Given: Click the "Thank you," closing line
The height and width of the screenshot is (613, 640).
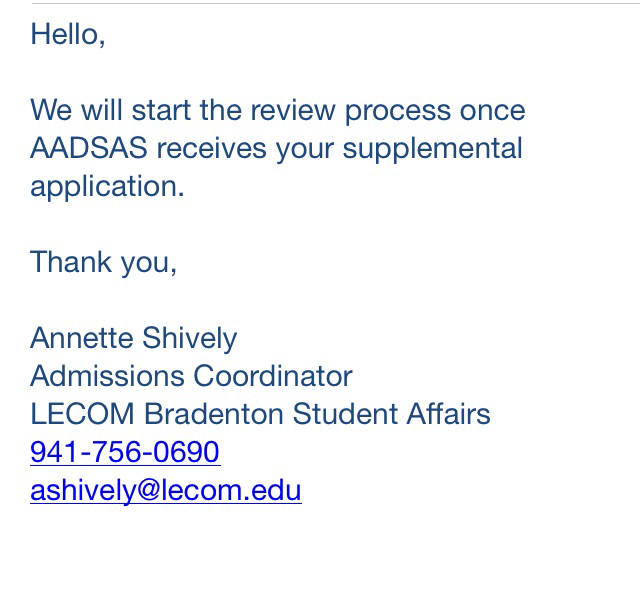Looking at the screenshot, I should (x=104, y=262).
